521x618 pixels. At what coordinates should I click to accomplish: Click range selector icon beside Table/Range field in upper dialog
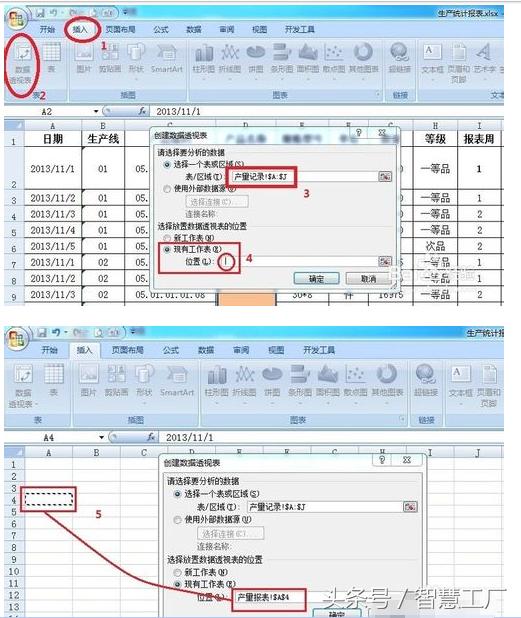tap(385, 177)
